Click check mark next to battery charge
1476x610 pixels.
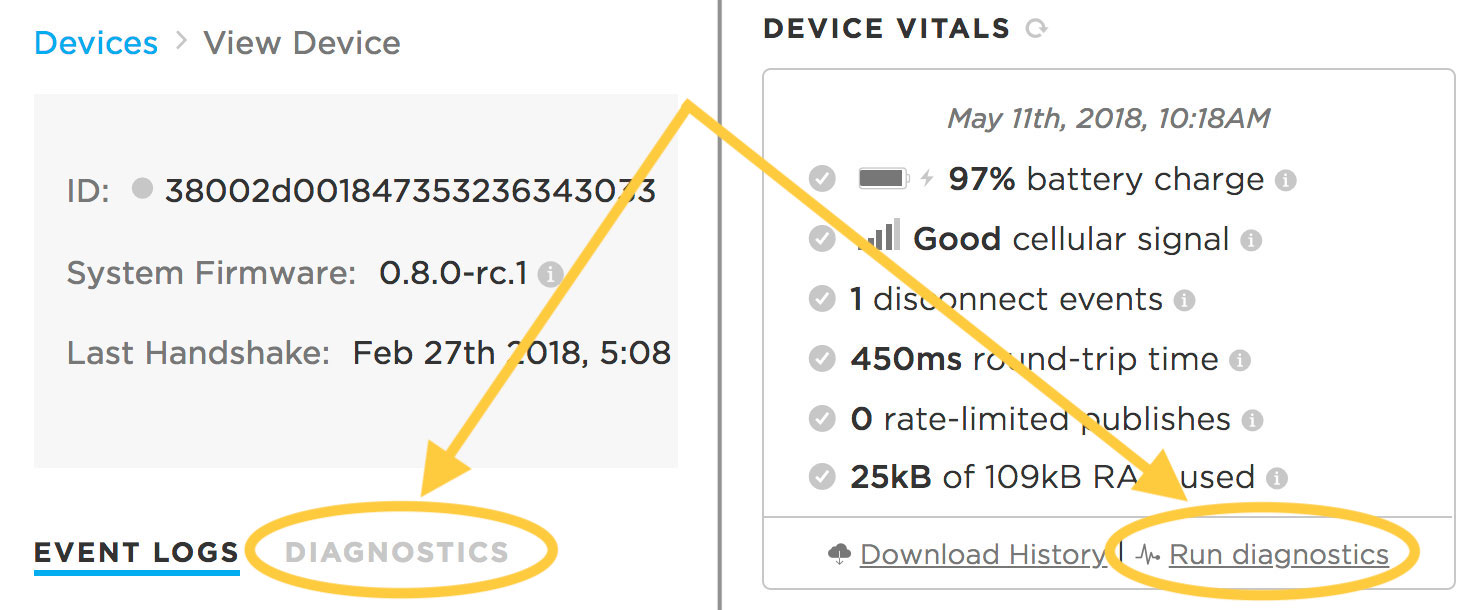click(x=822, y=180)
